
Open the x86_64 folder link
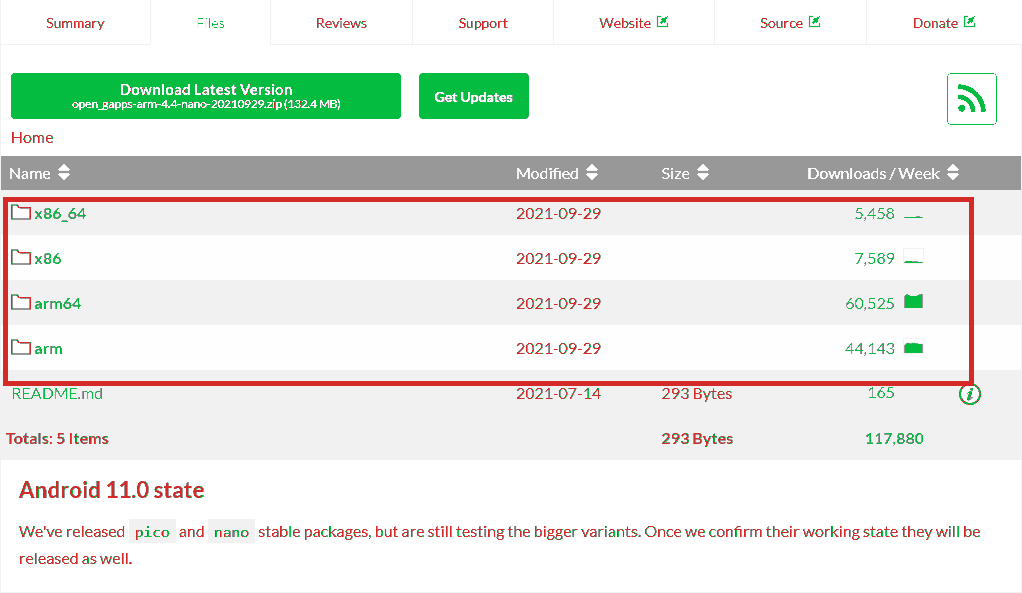(60, 214)
